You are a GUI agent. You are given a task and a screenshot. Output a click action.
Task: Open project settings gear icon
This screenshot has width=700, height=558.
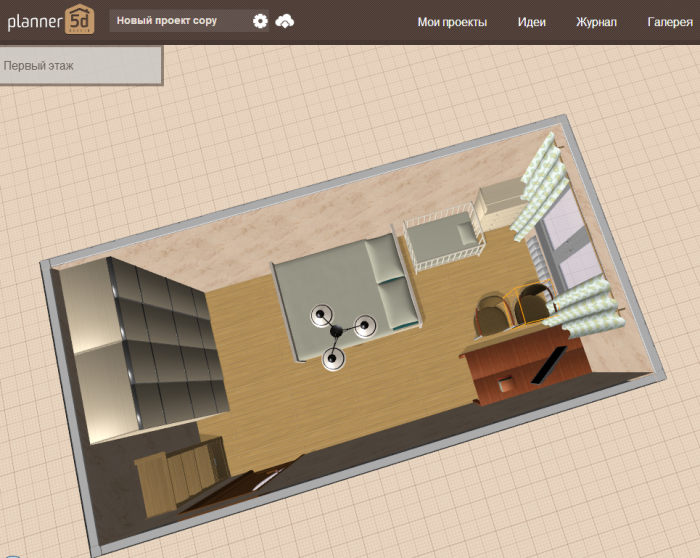tap(260, 21)
